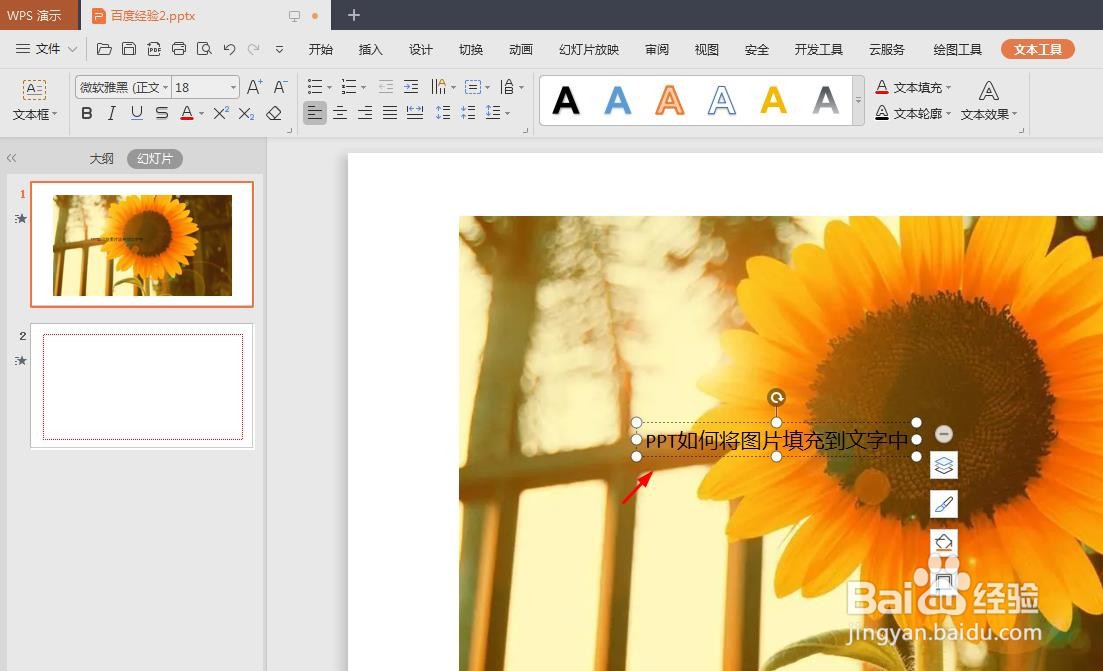Image resolution: width=1103 pixels, height=671 pixels.
Task: Open the bullet list dropdown
Action: pos(329,88)
